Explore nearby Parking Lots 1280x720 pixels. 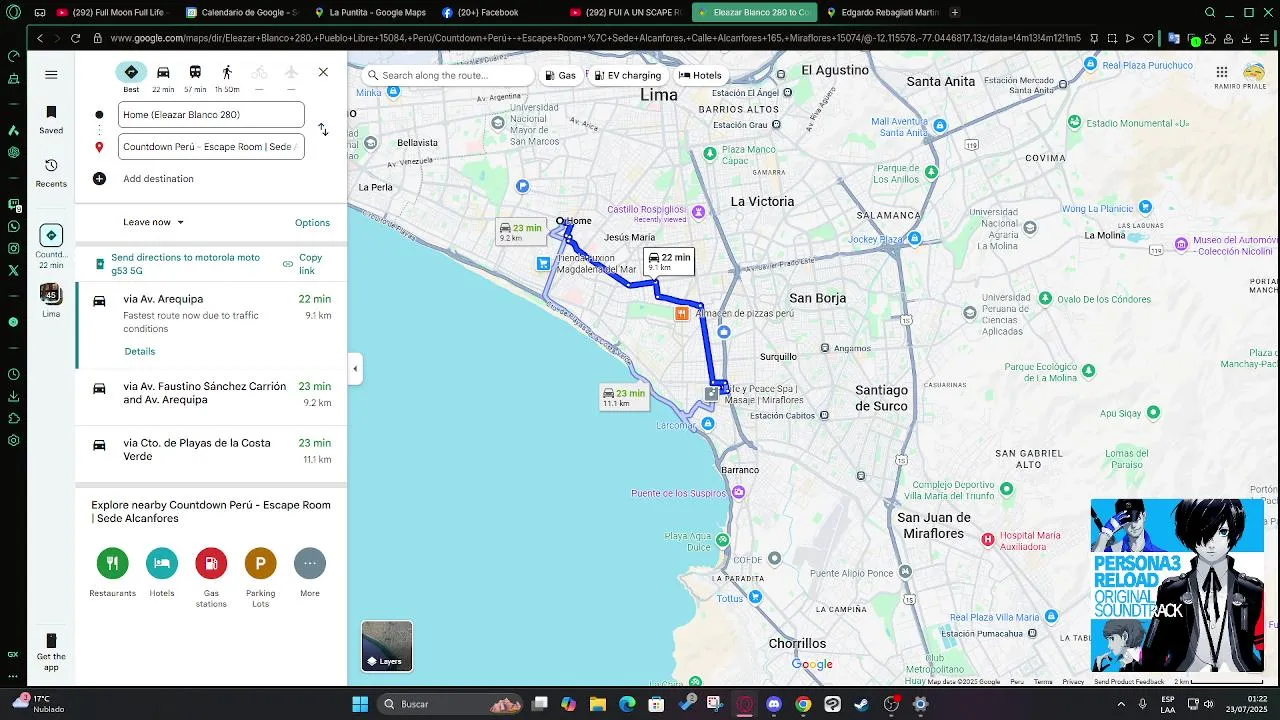260,578
